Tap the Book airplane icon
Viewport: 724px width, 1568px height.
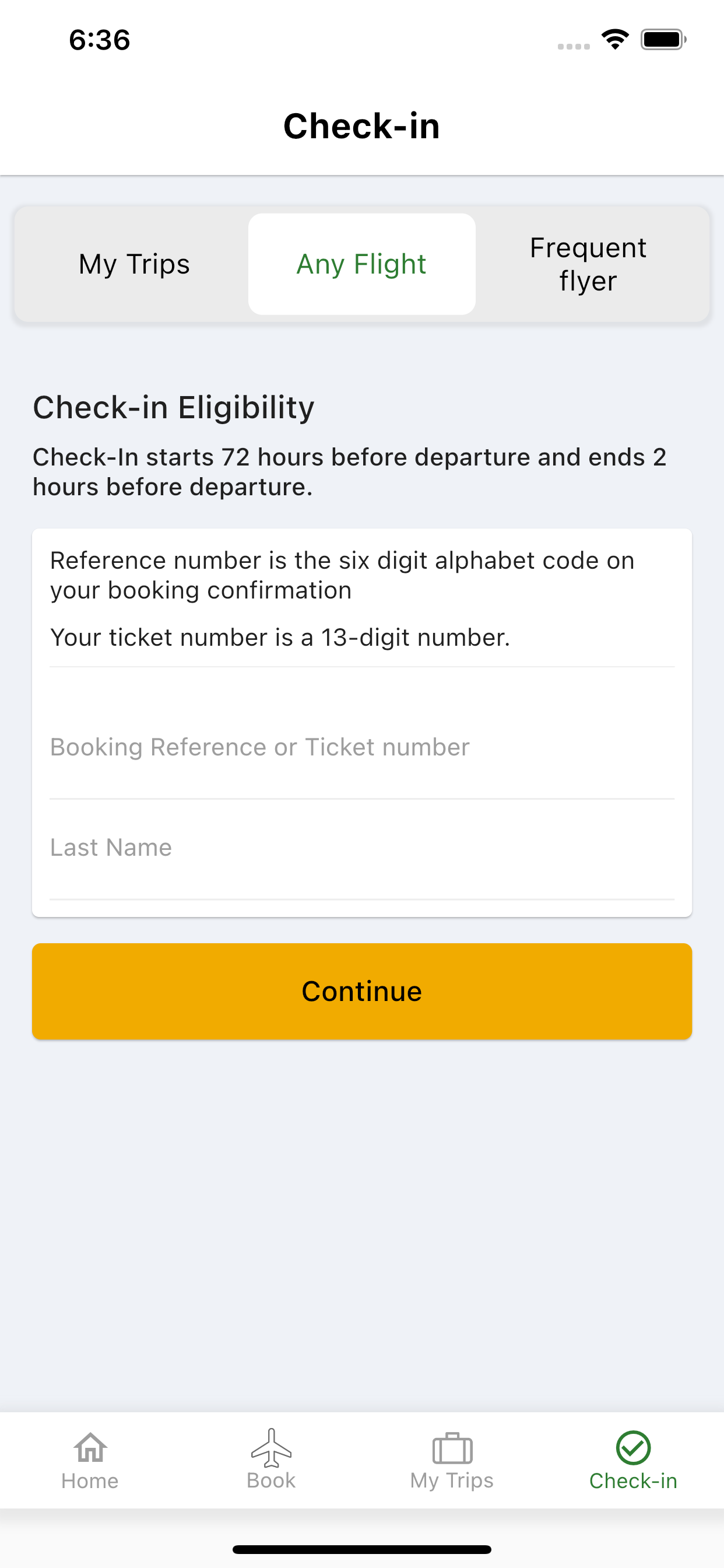pos(270,1447)
